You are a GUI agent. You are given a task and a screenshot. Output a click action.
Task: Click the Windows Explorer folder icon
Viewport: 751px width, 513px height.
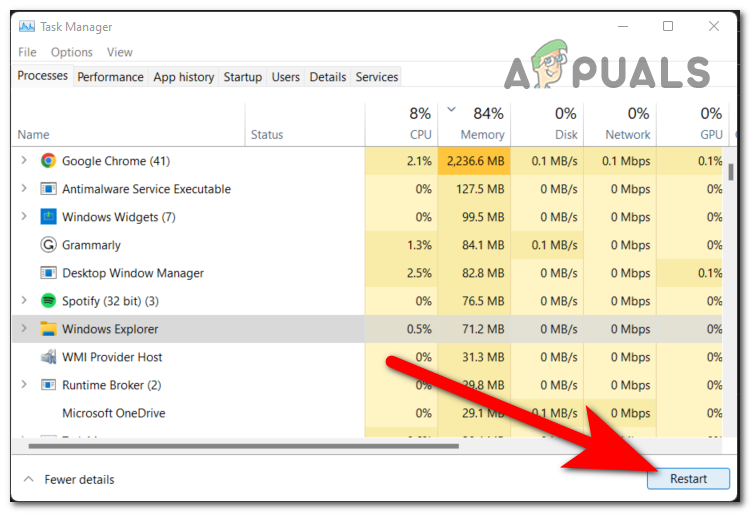click(x=48, y=329)
